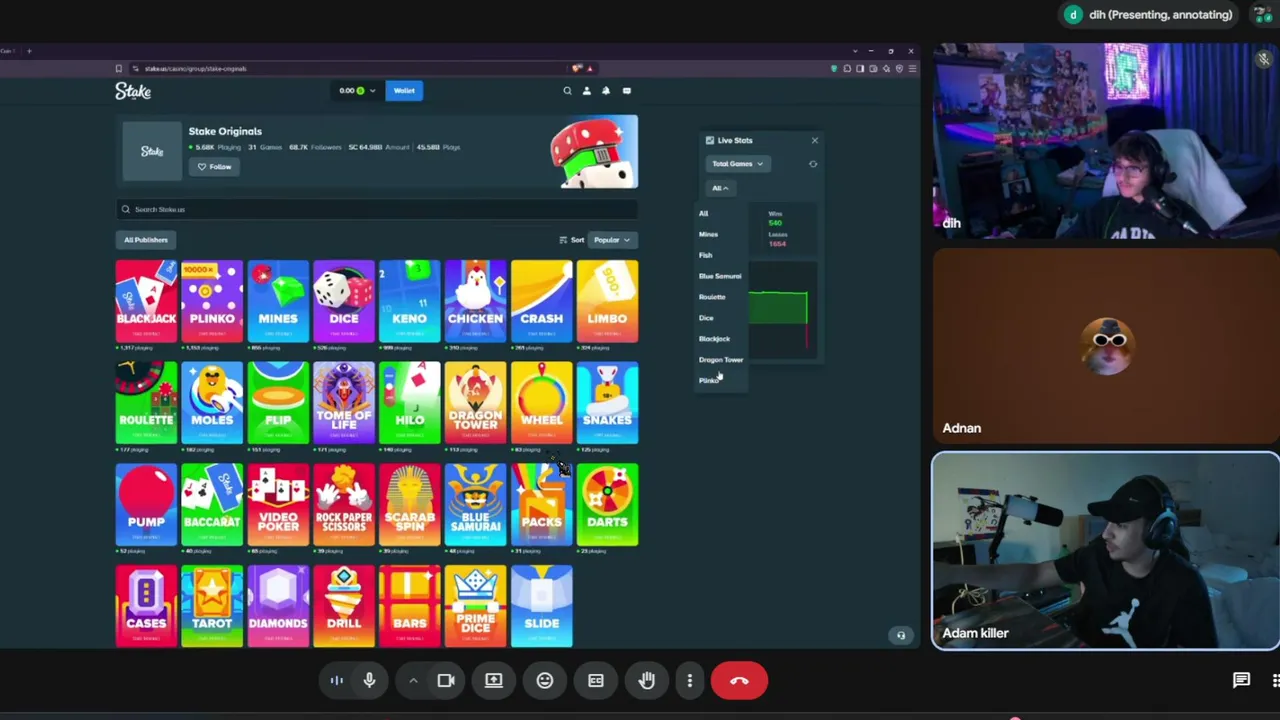Open the Crash game tile
Viewport: 1280px width, 720px height.
tap(542, 301)
